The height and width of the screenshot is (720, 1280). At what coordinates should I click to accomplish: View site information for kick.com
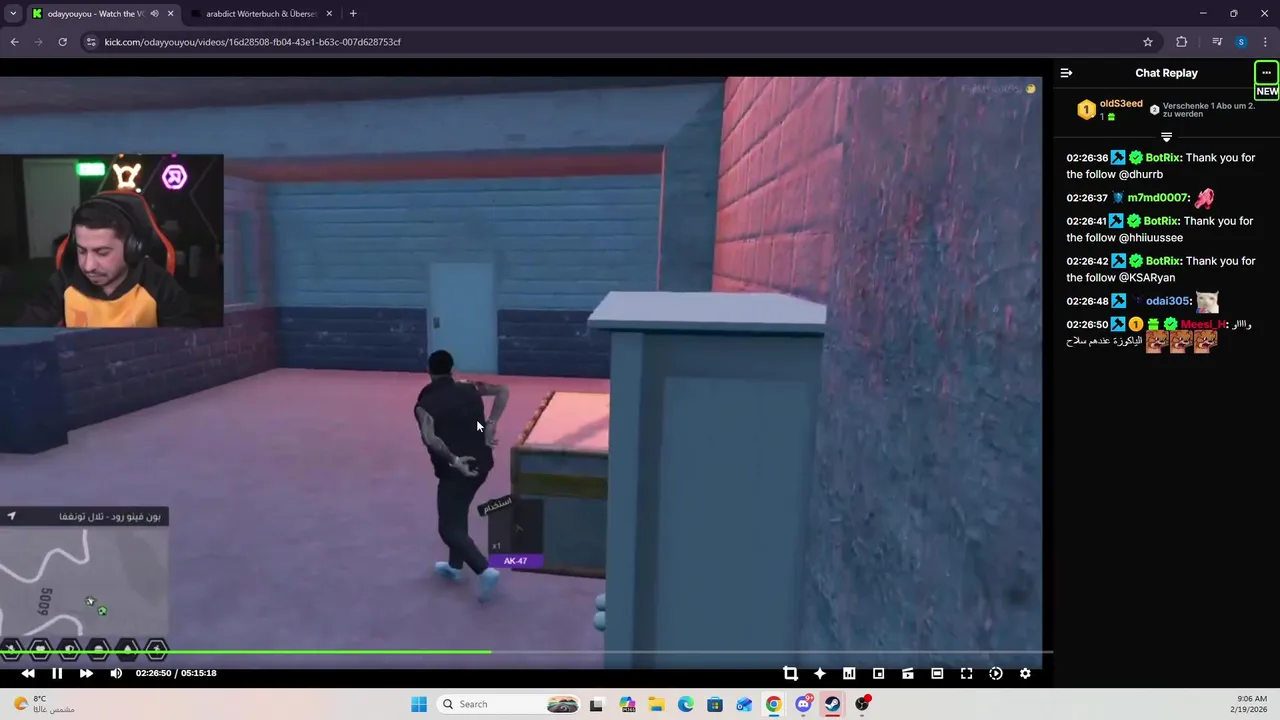[91, 42]
